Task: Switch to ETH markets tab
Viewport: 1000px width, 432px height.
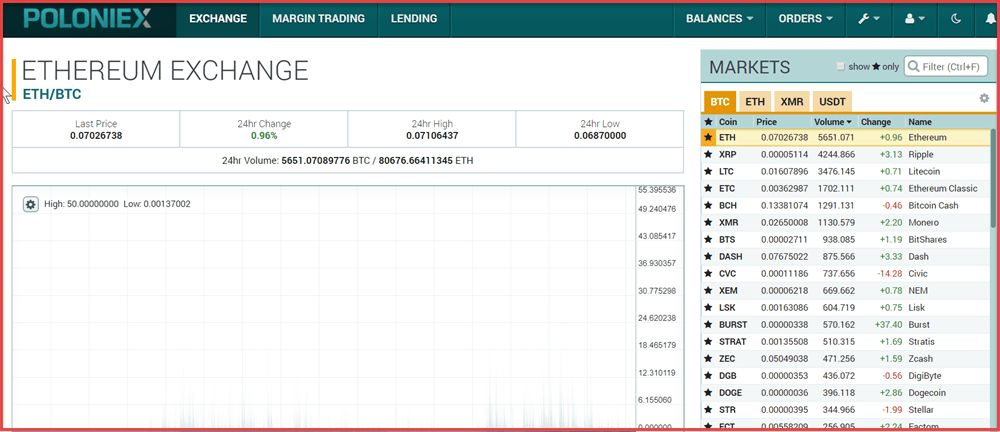Action: pos(755,101)
